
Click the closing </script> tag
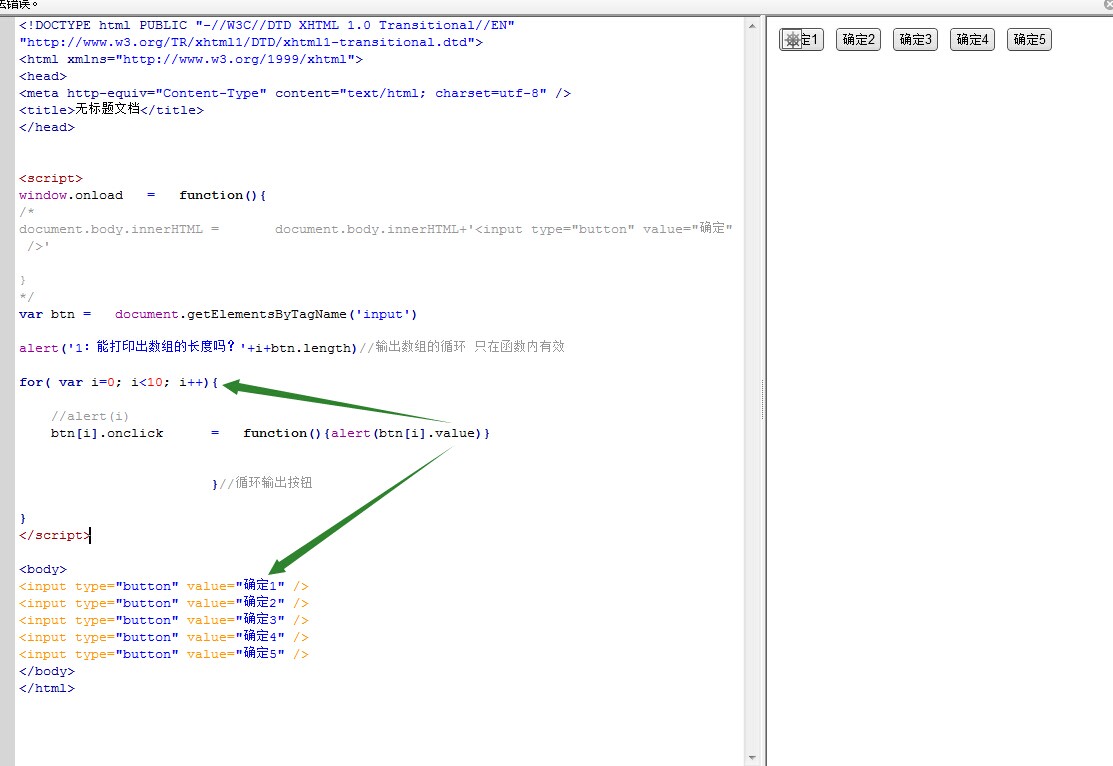coord(55,535)
